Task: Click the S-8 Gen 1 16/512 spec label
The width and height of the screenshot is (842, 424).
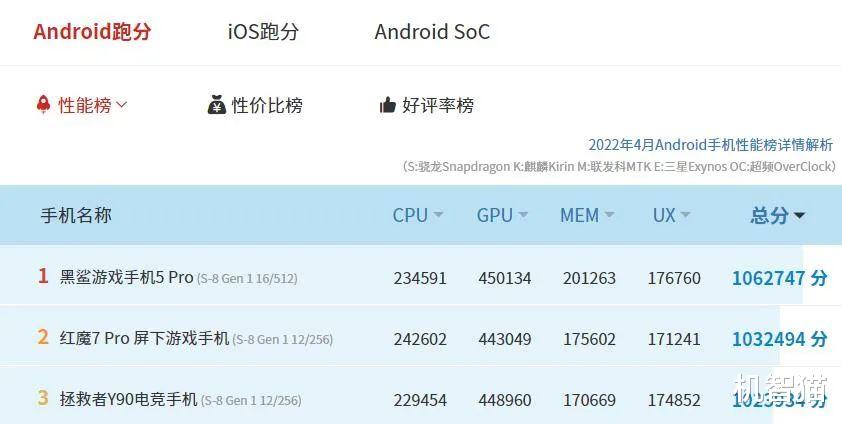Action: click(x=247, y=279)
